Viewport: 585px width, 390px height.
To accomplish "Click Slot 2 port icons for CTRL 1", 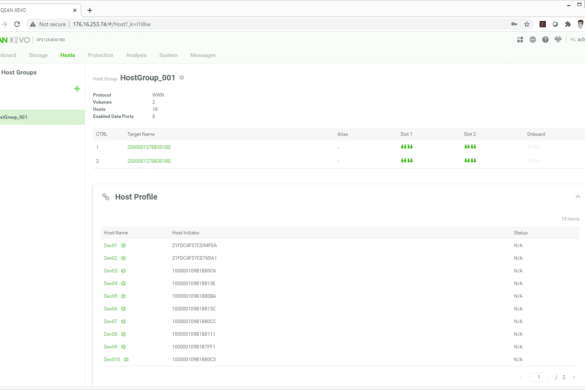I will 470,147.
